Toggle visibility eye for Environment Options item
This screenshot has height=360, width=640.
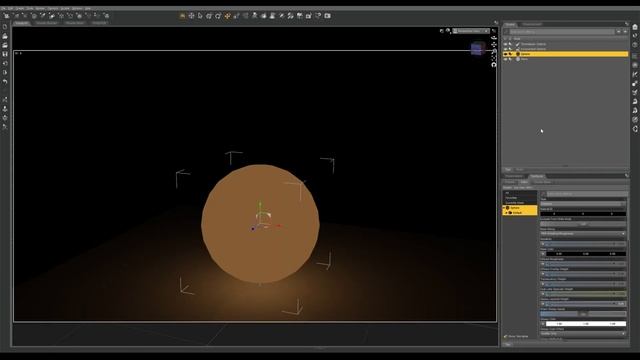(x=505, y=49)
